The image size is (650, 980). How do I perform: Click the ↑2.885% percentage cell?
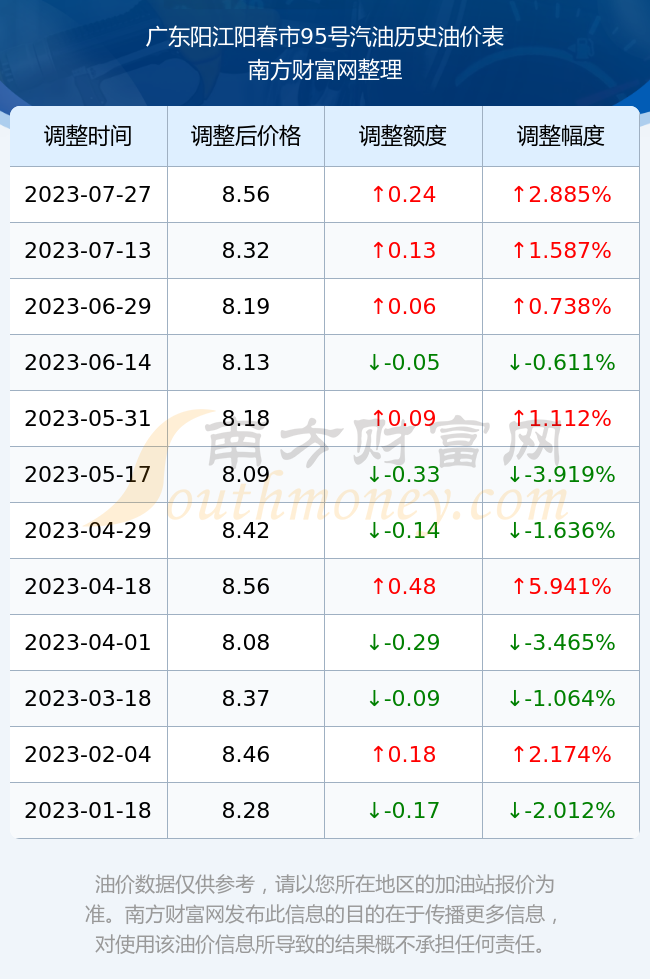[561, 194]
